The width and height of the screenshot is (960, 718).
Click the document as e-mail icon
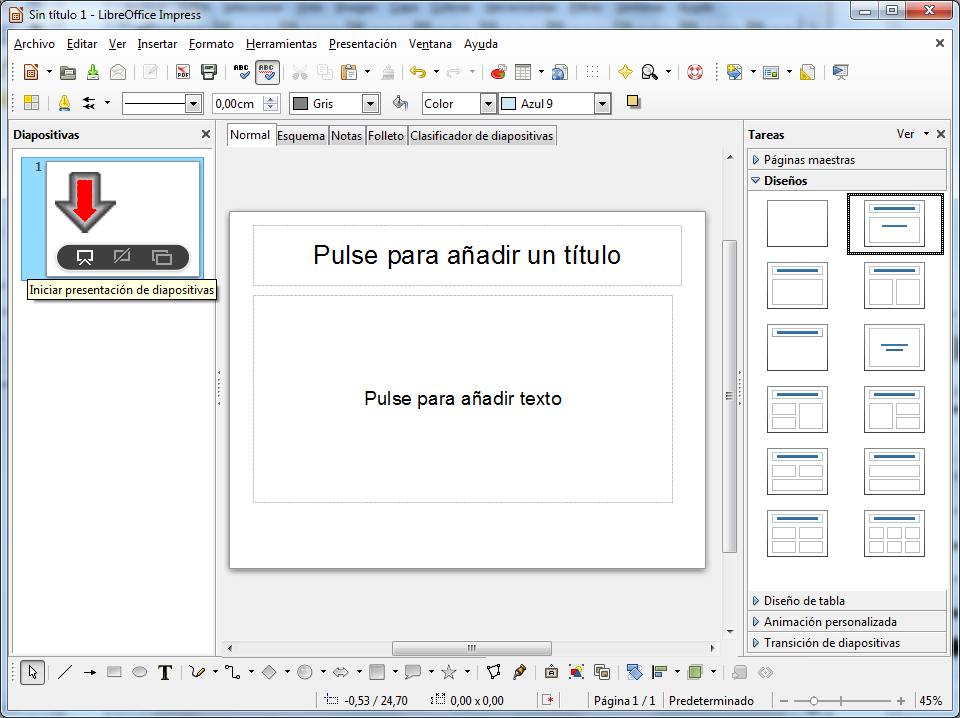pos(118,72)
